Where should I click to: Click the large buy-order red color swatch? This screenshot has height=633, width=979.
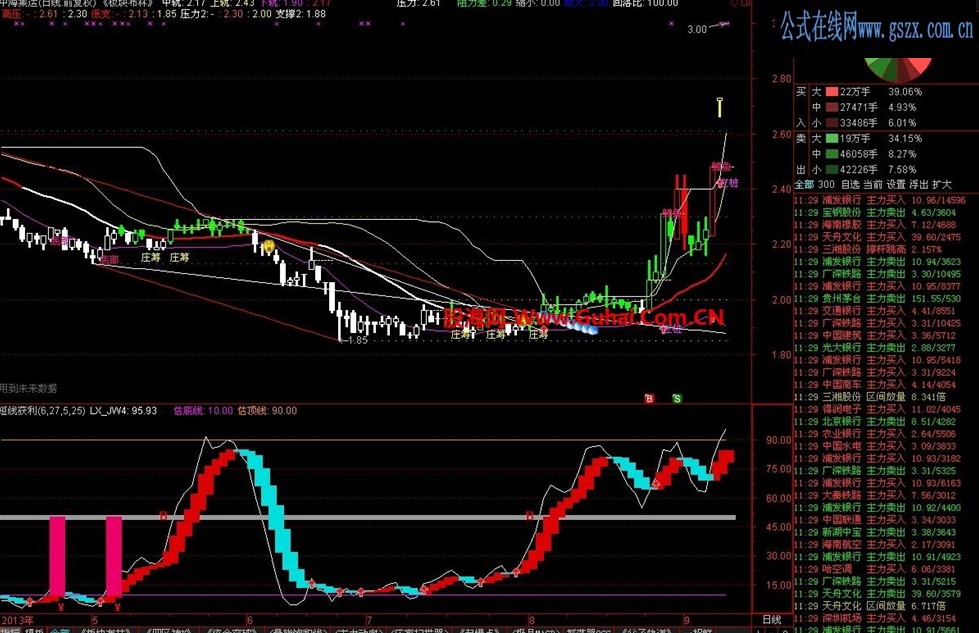point(832,92)
